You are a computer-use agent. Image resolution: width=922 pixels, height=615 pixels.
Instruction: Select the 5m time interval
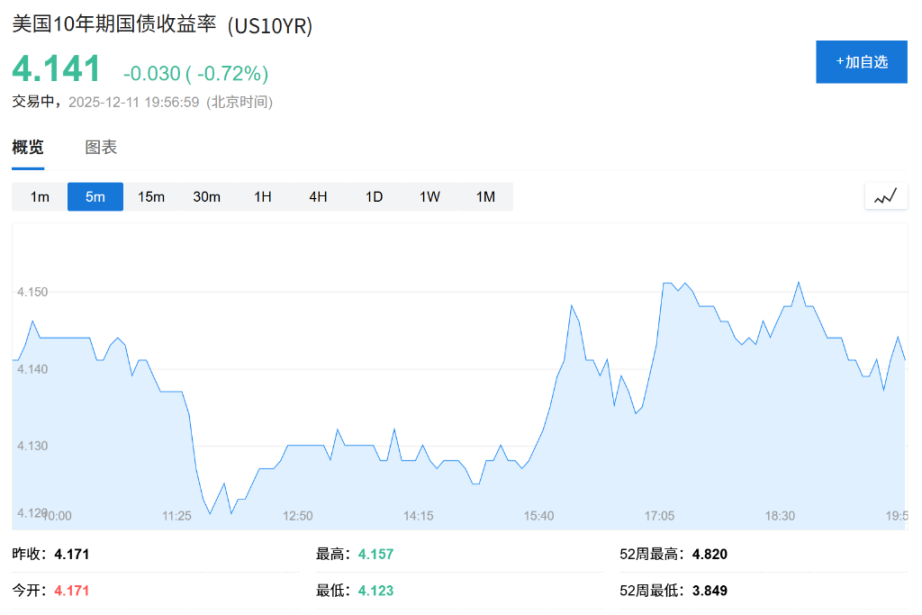[x=94, y=196]
